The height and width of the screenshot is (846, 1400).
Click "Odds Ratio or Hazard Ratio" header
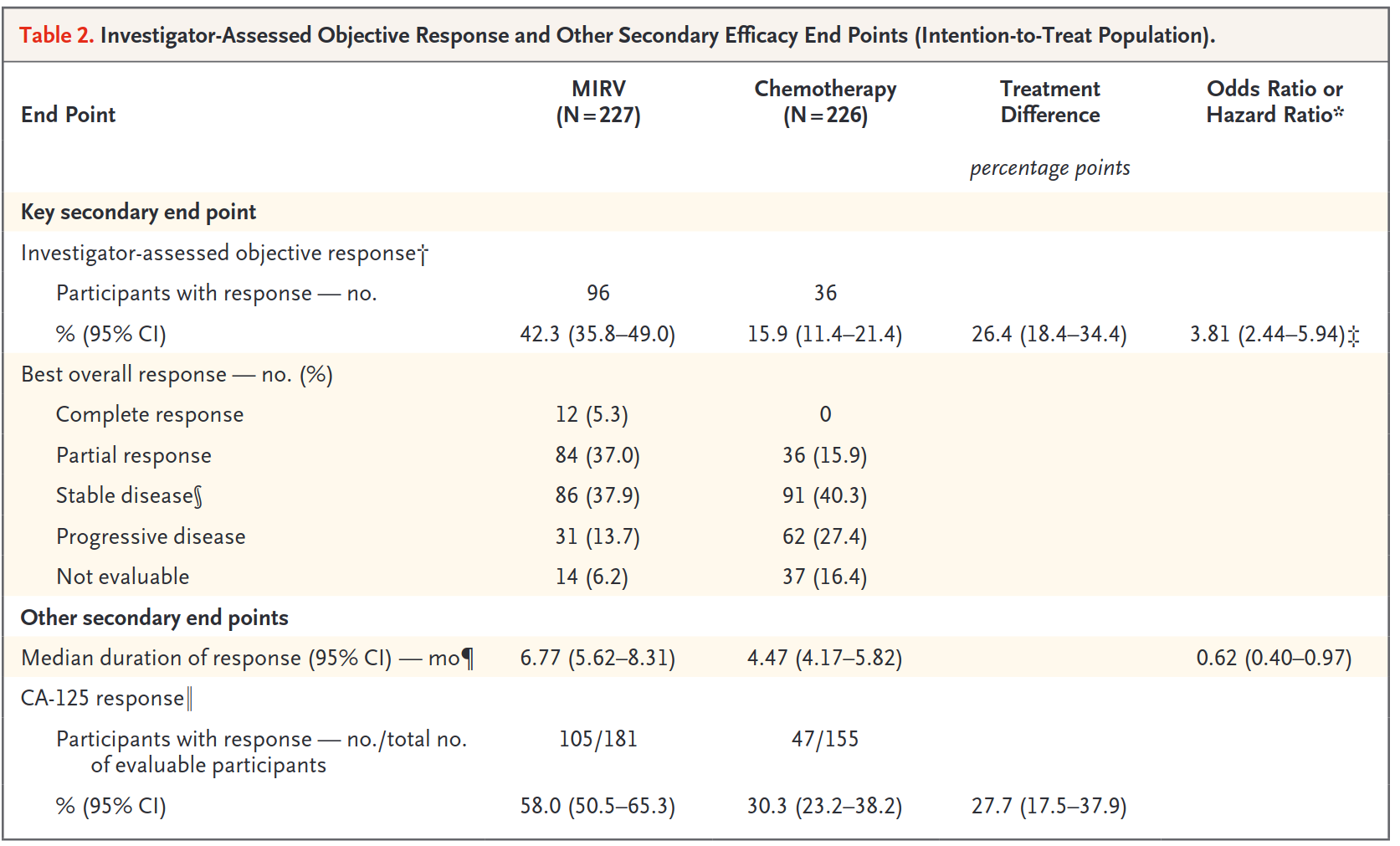click(1274, 102)
